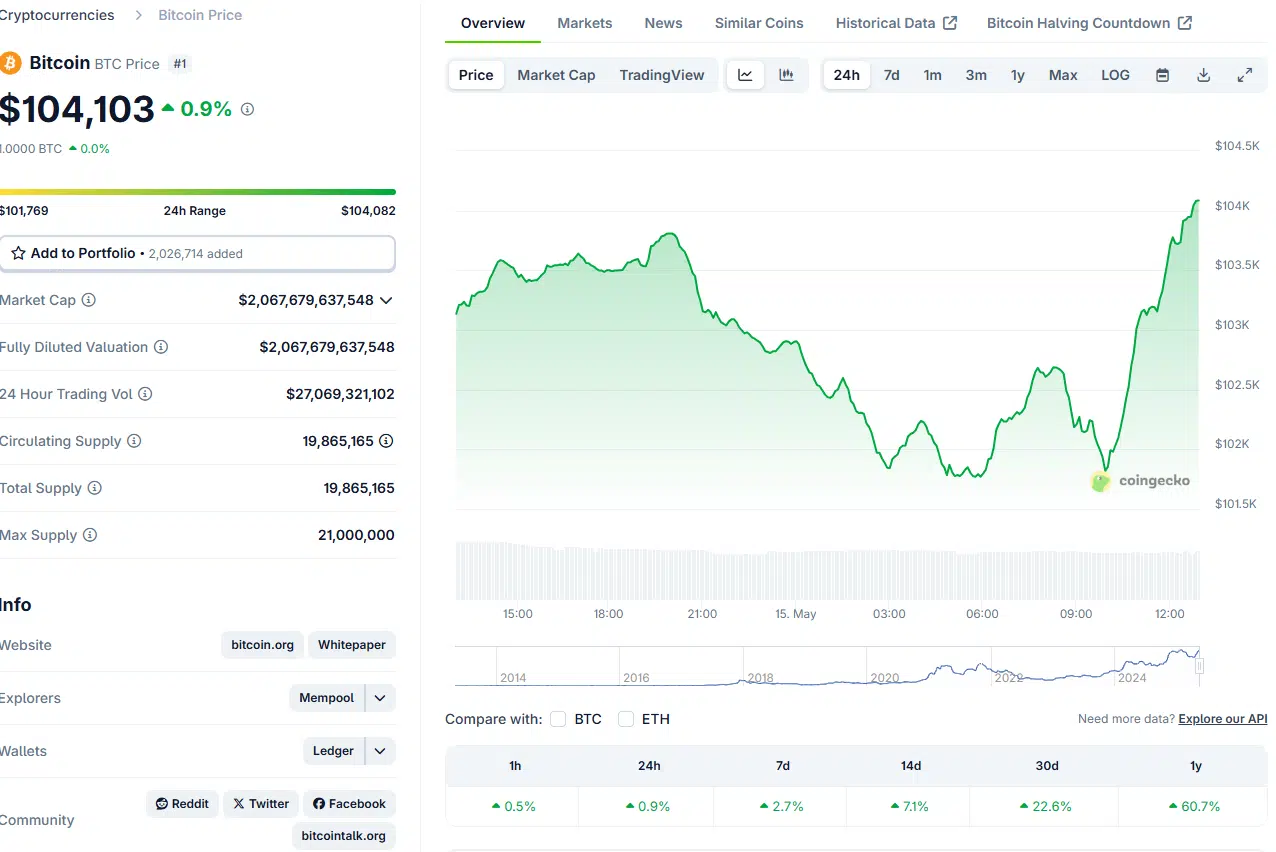This screenshot has width=1276, height=852.
Task: Click the #1 rank badge
Action: point(180,64)
